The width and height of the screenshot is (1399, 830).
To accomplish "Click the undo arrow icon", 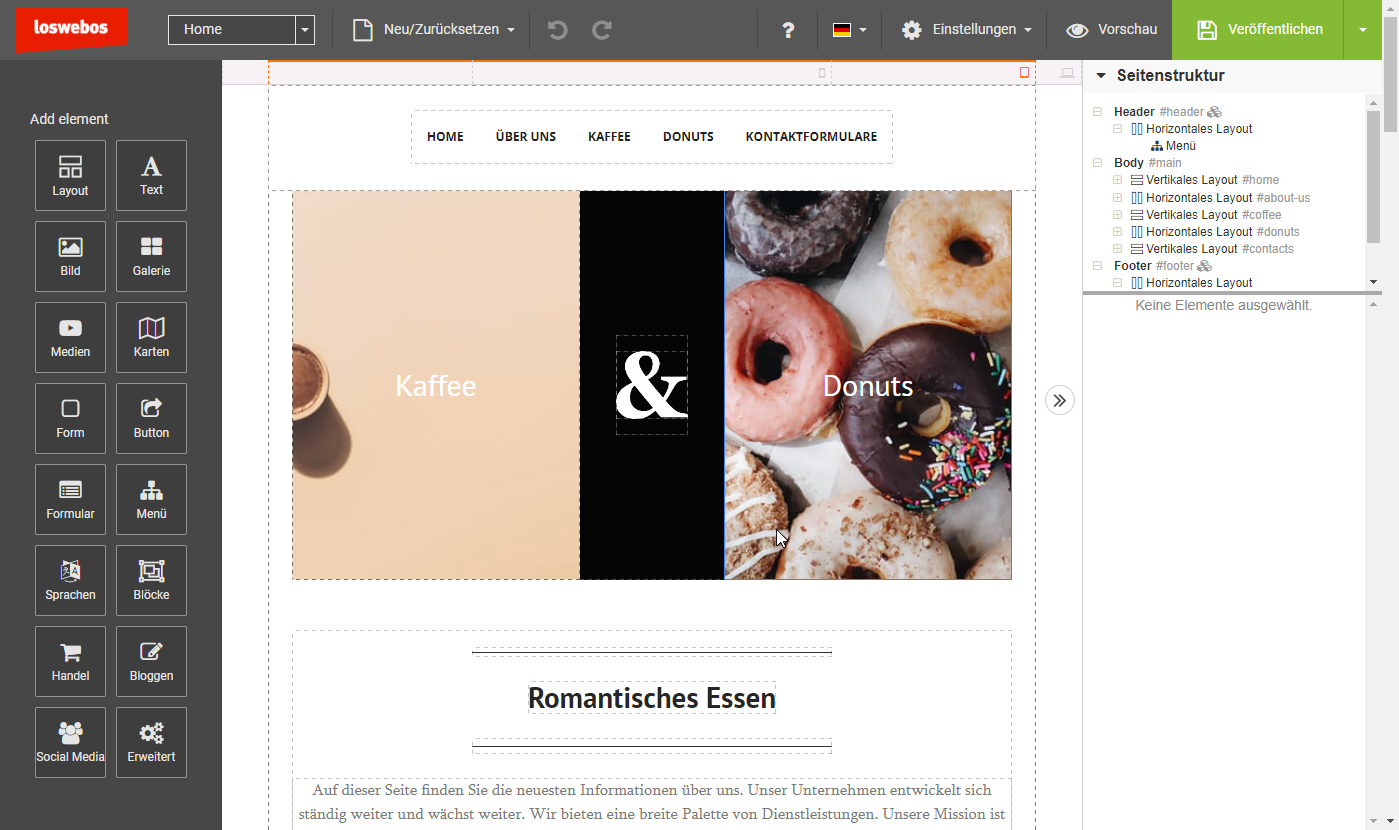I will click(558, 30).
